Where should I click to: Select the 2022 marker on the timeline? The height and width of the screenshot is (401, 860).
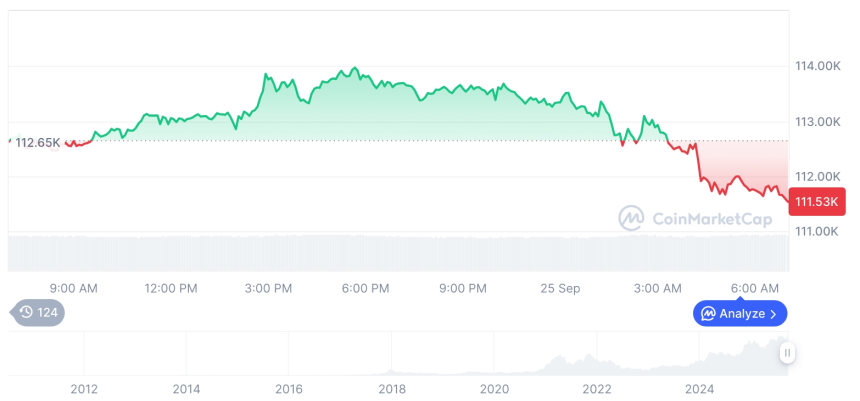597,388
